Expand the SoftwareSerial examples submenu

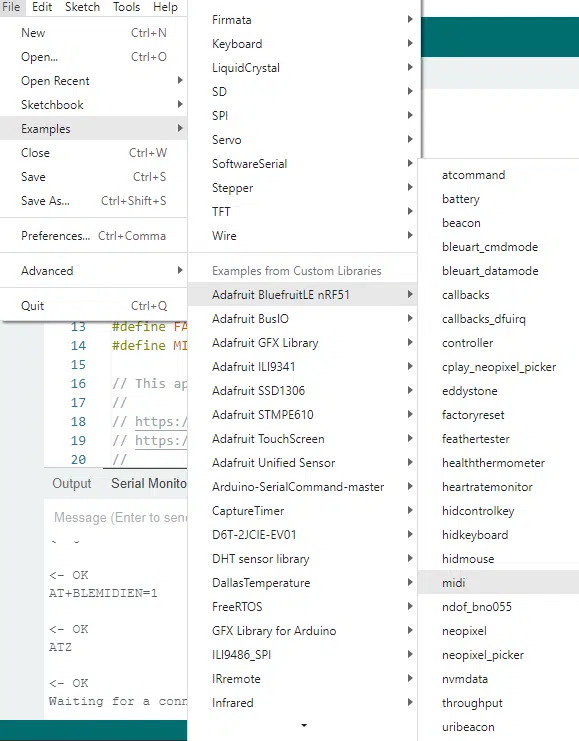pos(302,164)
